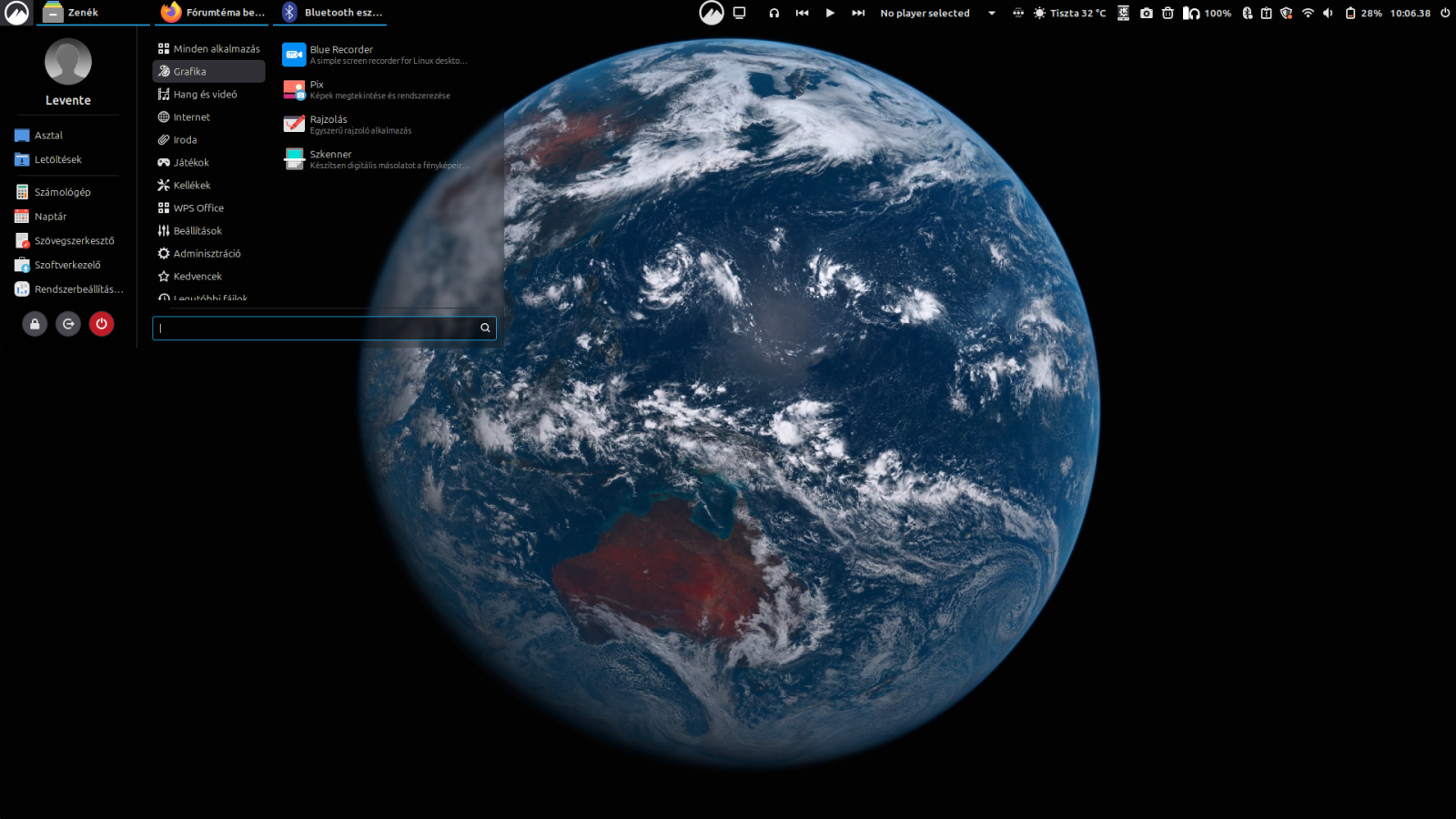Click the trash icon in the panel

coord(1168,13)
